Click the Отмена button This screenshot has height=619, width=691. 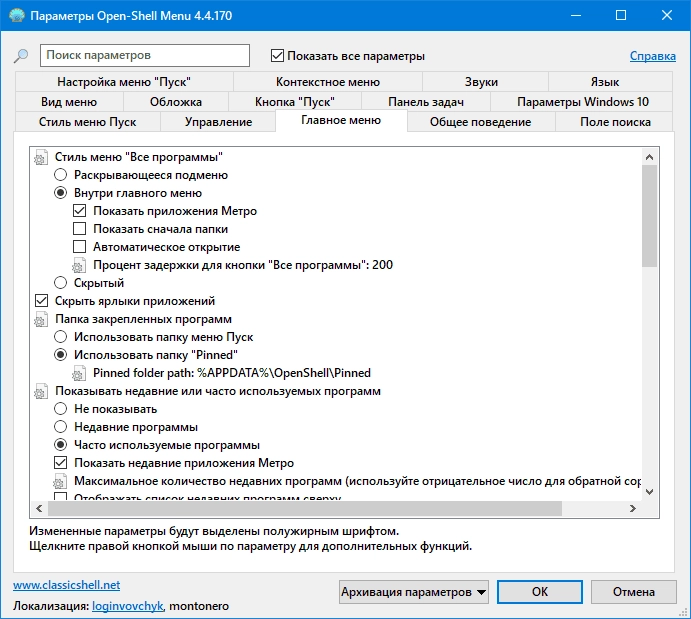634,592
